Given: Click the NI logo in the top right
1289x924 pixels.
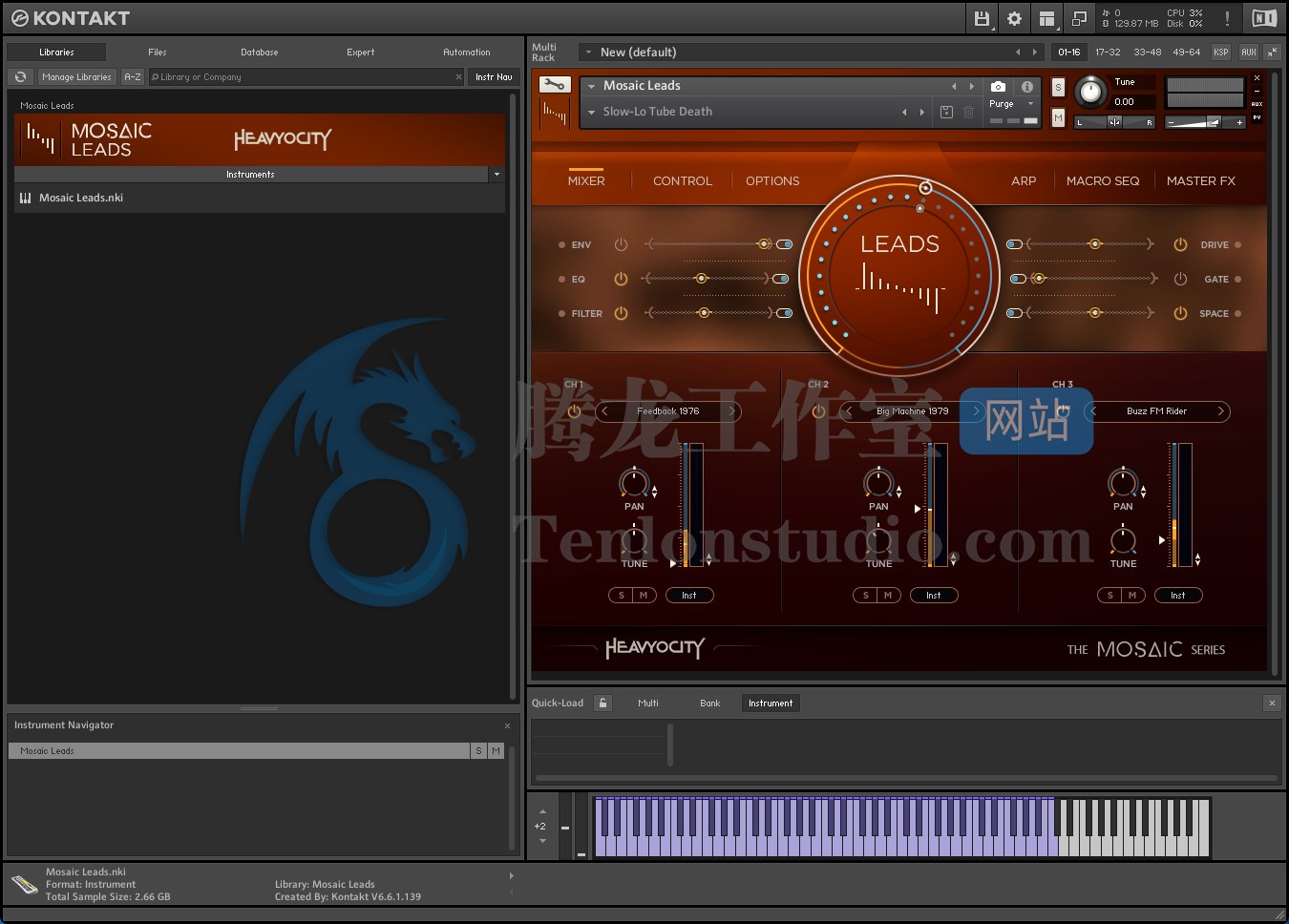Looking at the screenshot, I should point(1264,17).
